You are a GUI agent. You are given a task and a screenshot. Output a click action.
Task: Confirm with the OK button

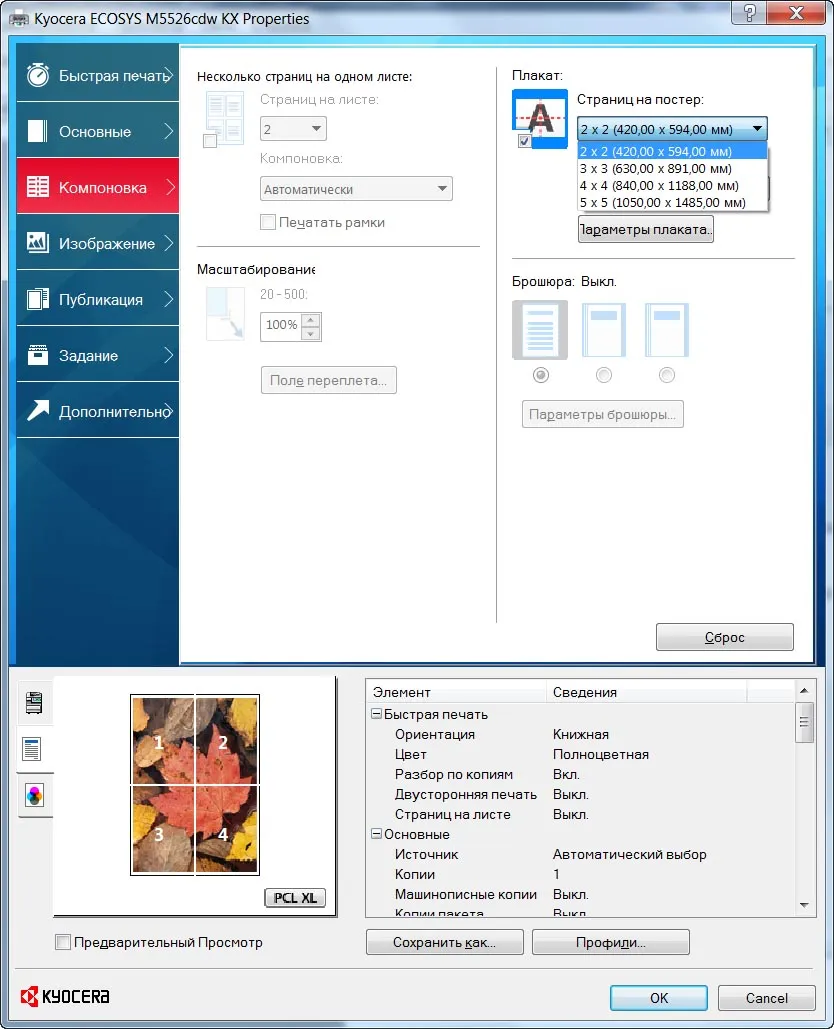click(x=659, y=998)
